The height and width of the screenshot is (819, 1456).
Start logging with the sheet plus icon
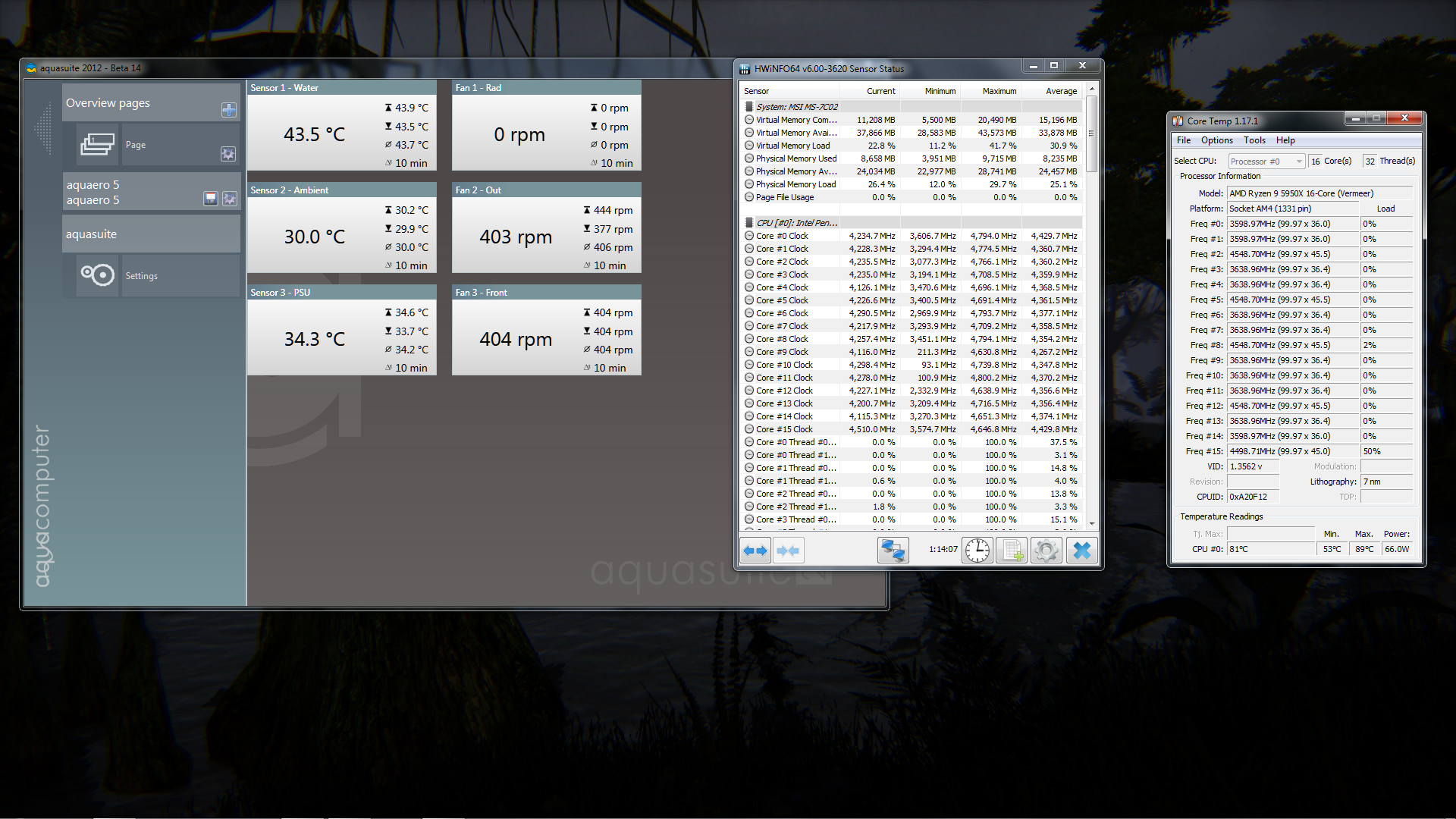click(x=1012, y=551)
